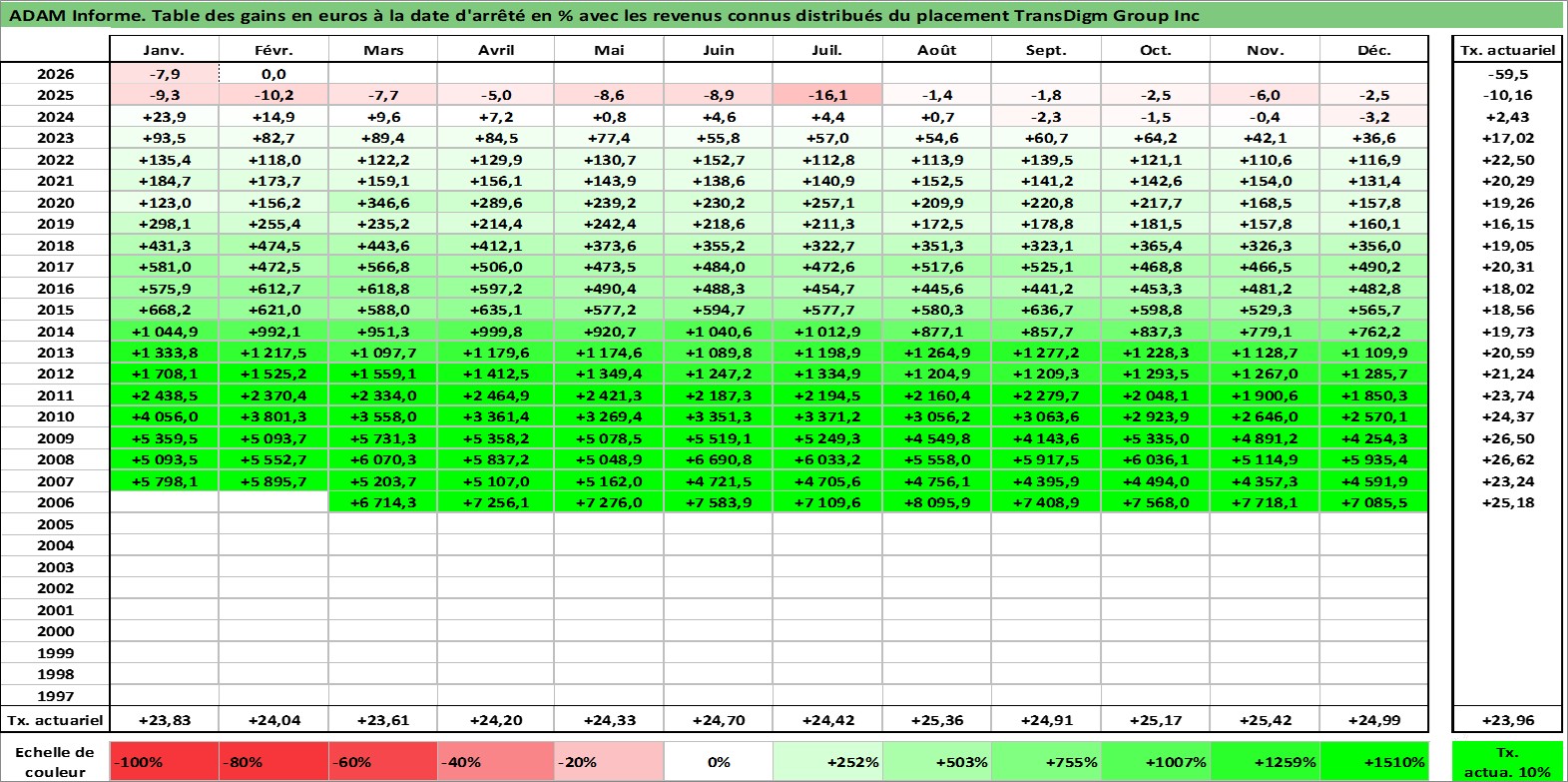This screenshot has width=1568, height=782.
Task: Click the +4 056,0 cell in 2010 row
Action: 164,416
